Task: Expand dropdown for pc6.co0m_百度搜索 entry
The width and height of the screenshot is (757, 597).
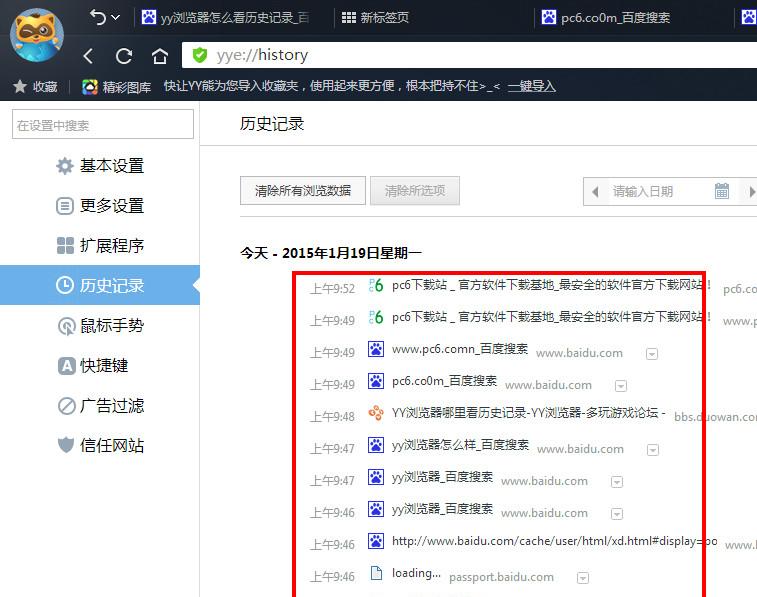Action: click(621, 386)
